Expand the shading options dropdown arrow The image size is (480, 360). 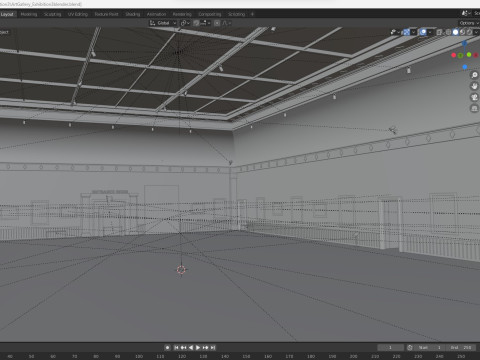coord(476,32)
